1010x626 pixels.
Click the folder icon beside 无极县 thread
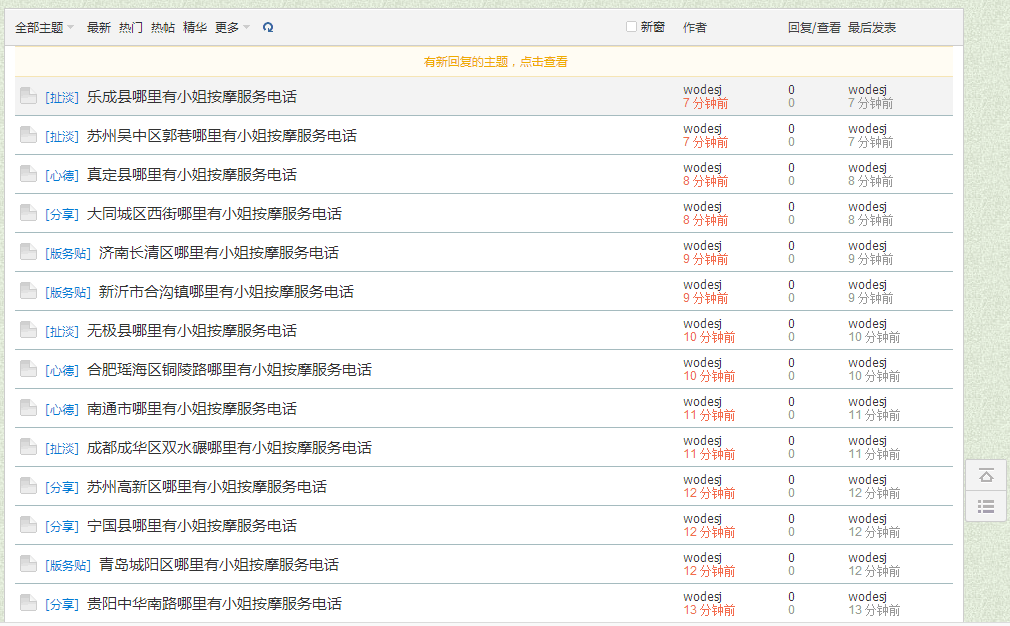[x=28, y=330]
